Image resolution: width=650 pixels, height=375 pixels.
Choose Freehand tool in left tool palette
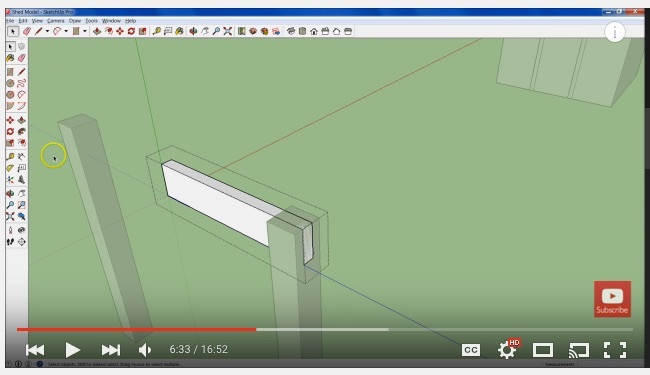tap(22, 83)
